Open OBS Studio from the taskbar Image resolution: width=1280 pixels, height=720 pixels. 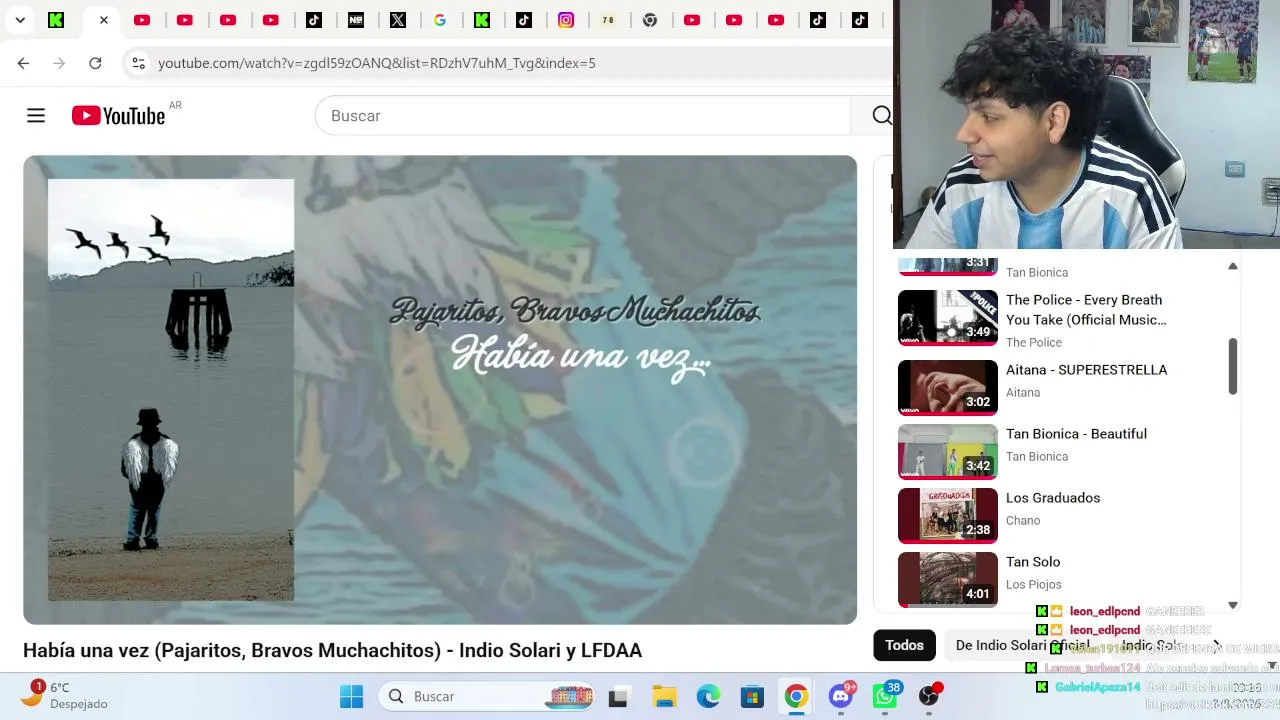click(x=930, y=696)
